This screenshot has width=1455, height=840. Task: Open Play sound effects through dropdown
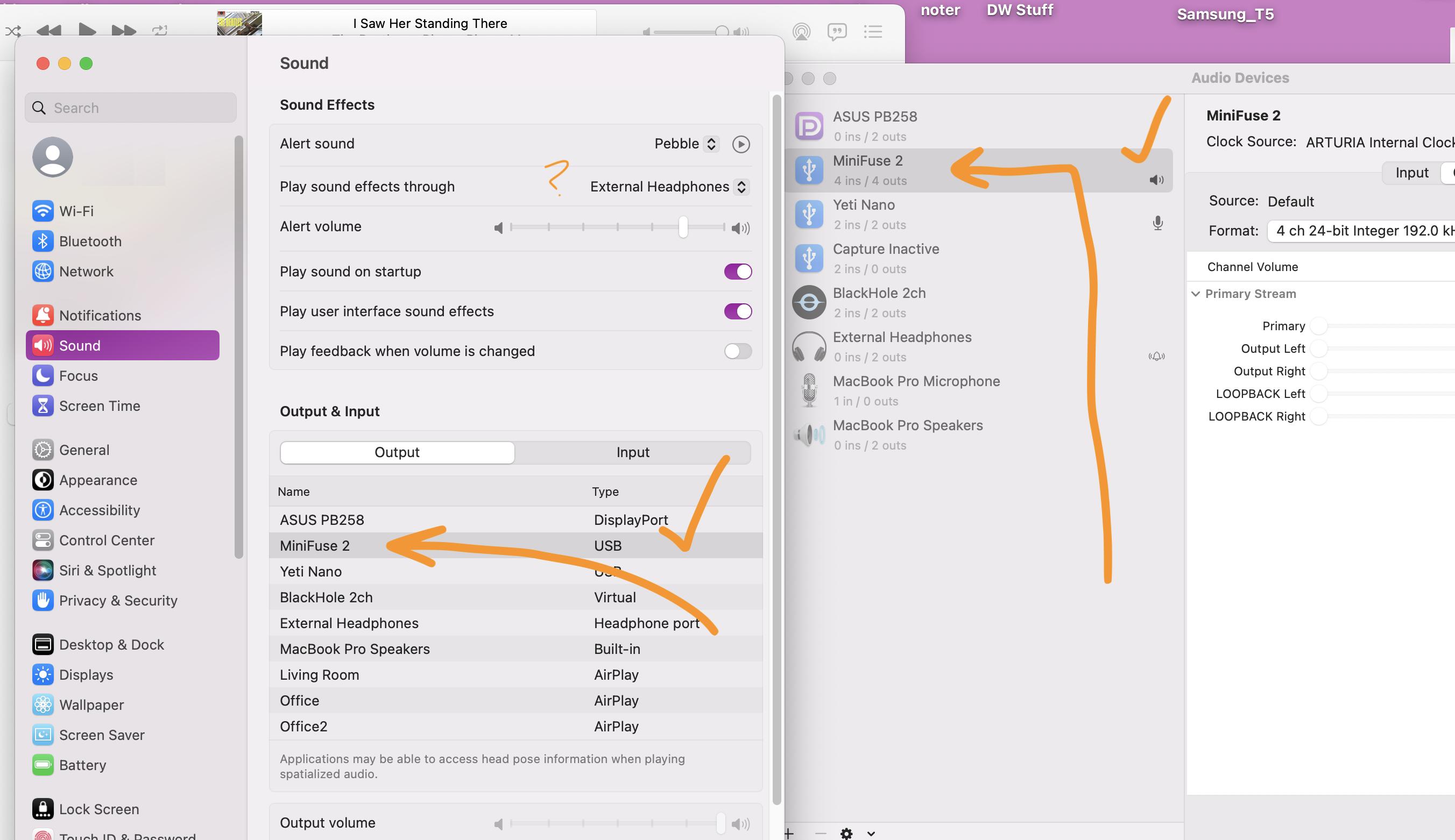pos(669,187)
